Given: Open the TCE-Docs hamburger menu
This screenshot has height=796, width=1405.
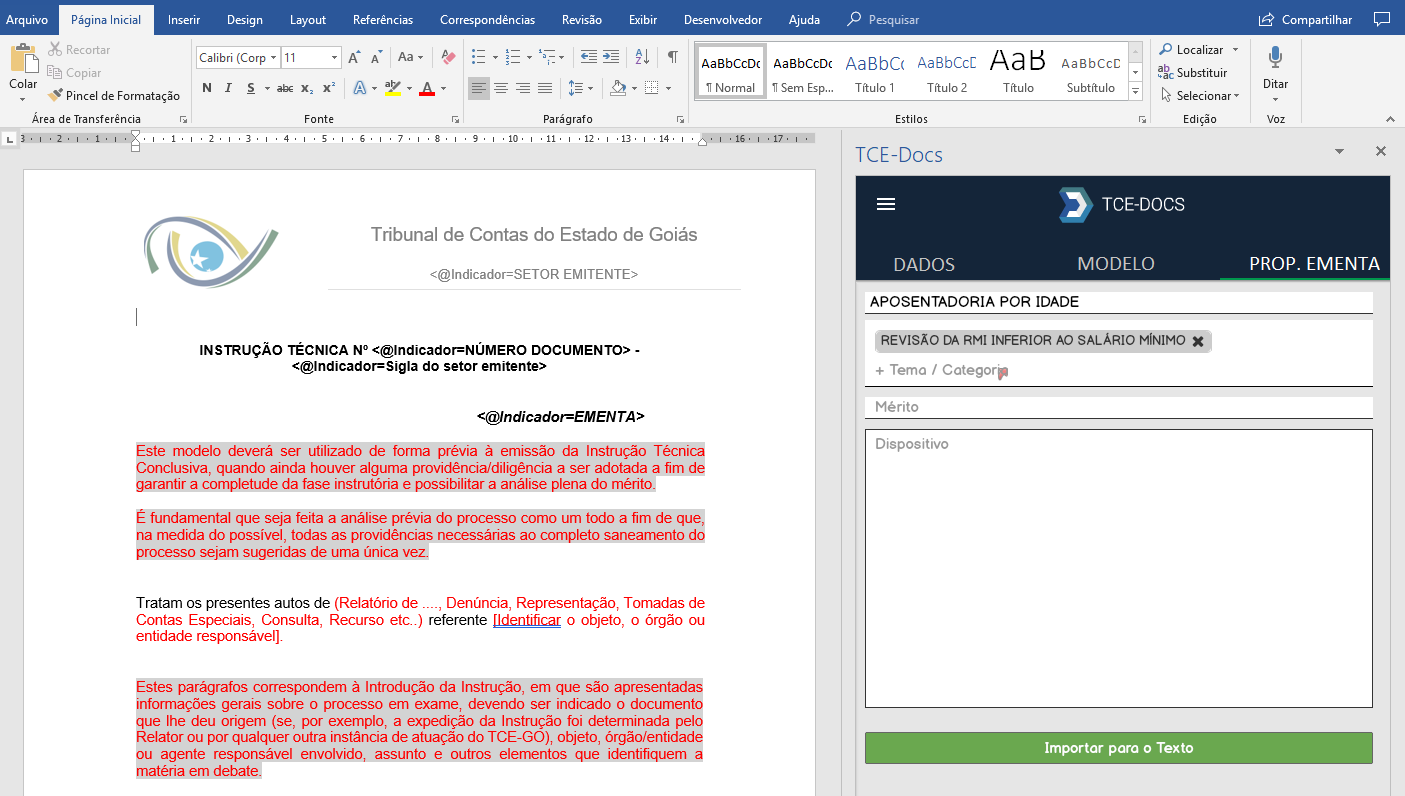Looking at the screenshot, I should pos(885,204).
